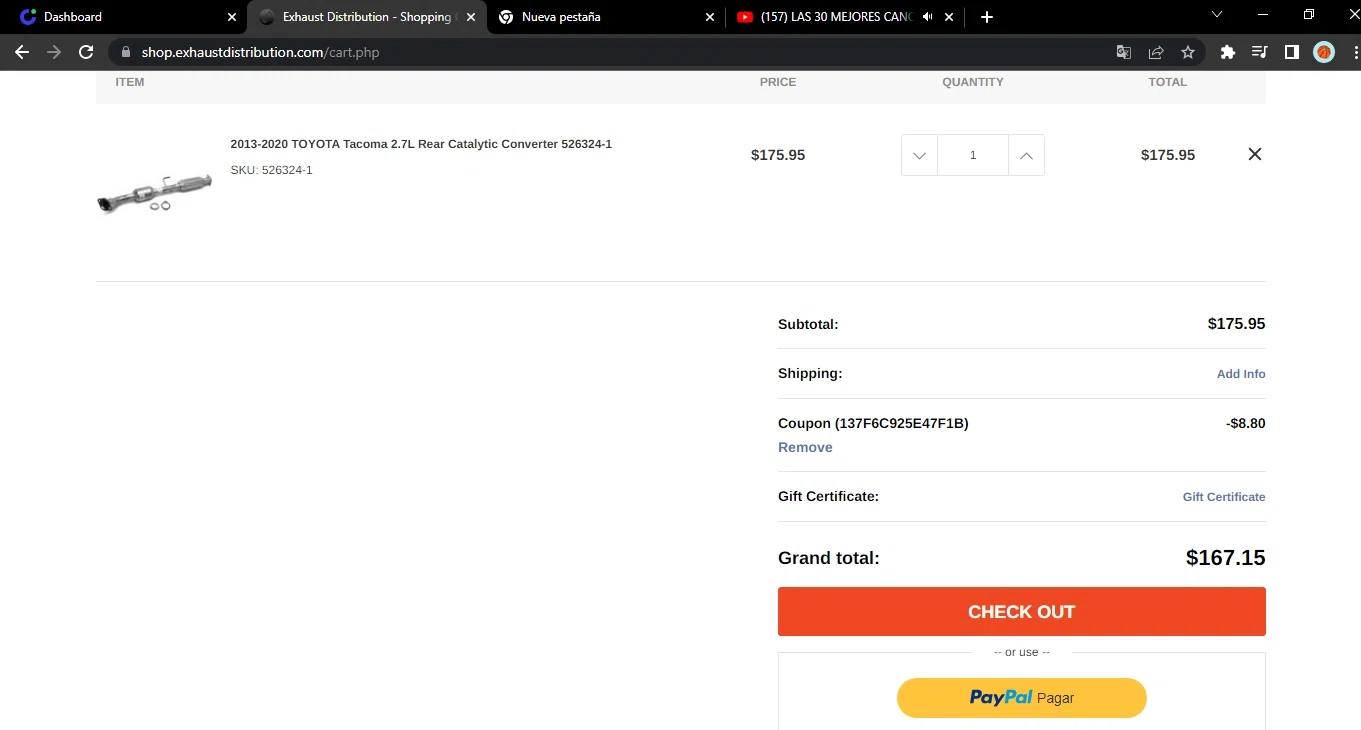Switch to the YouTube LAS 30 MEJORES tab
Viewport: 1361px width, 730px height.
click(844, 17)
